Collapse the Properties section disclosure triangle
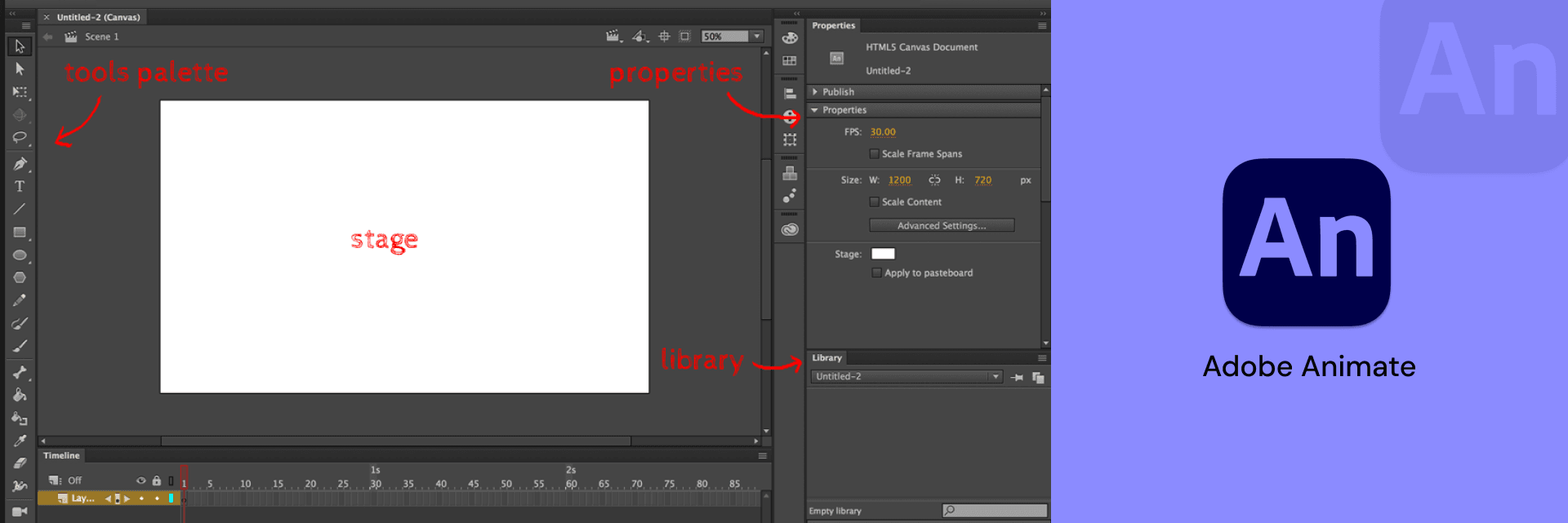The image size is (1568, 523). click(x=815, y=110)
